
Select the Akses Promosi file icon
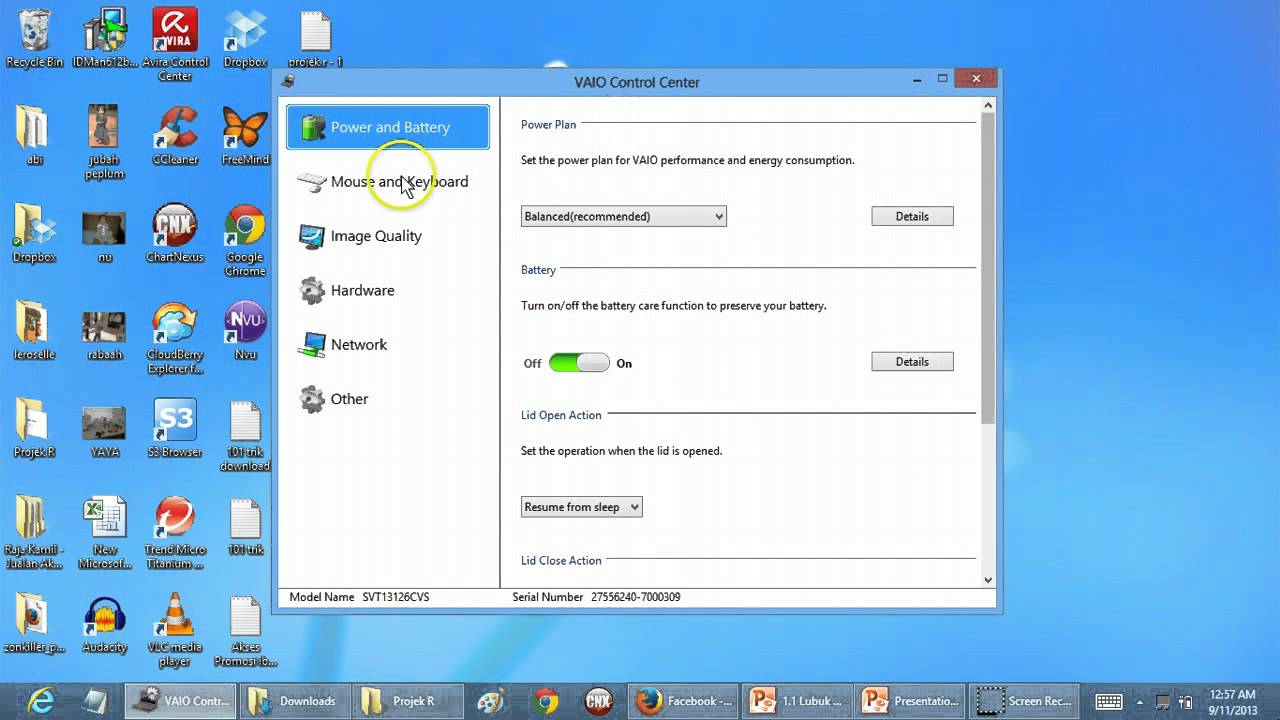(245, 630)
